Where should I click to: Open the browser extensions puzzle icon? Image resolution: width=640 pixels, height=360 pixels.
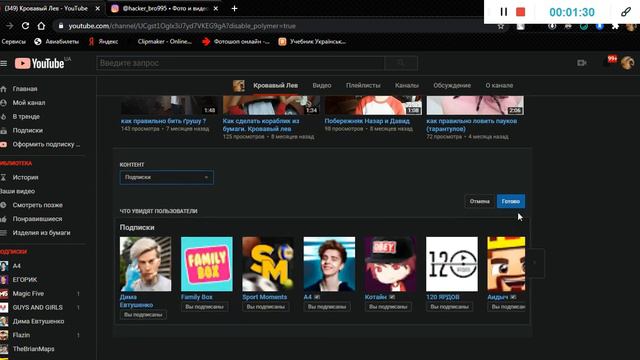[615, 27]
